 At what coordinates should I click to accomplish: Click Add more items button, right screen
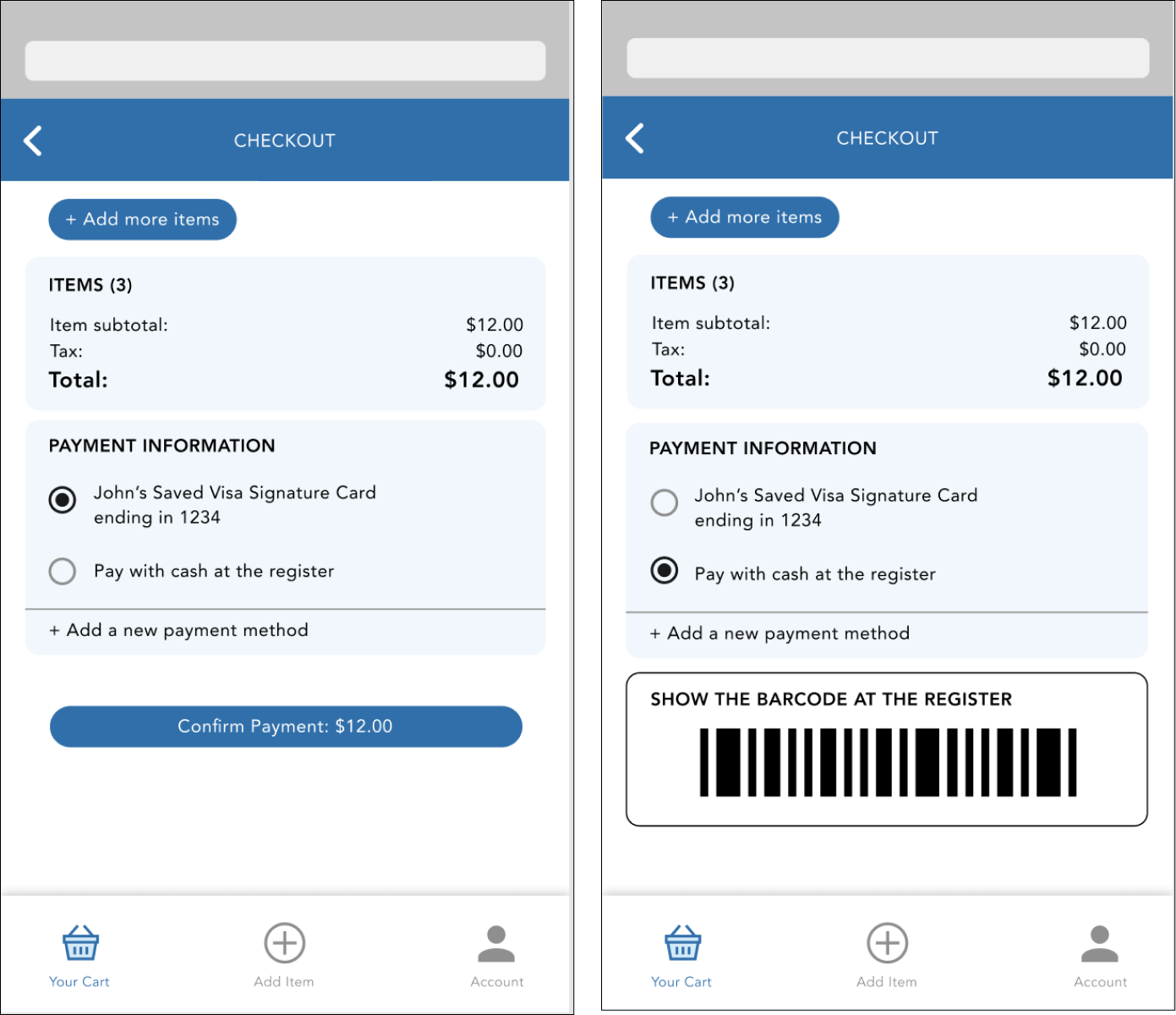point(745,217)
